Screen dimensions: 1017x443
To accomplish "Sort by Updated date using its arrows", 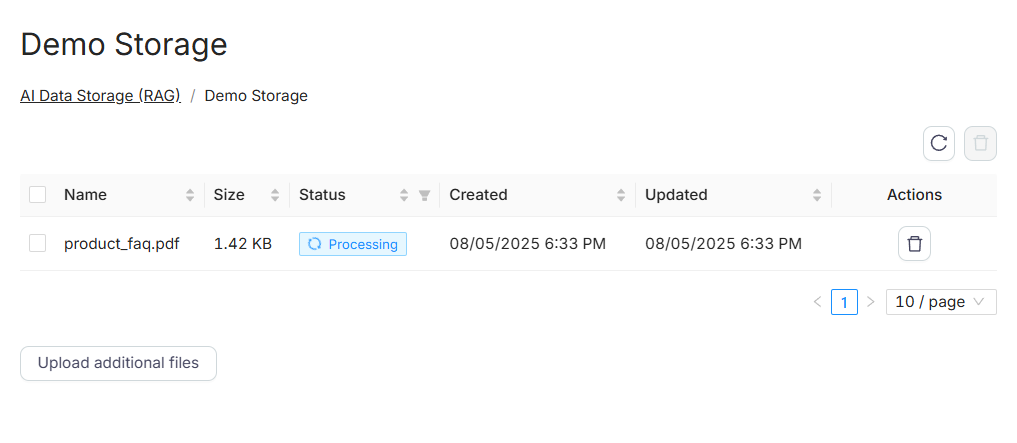I will 817,196.
